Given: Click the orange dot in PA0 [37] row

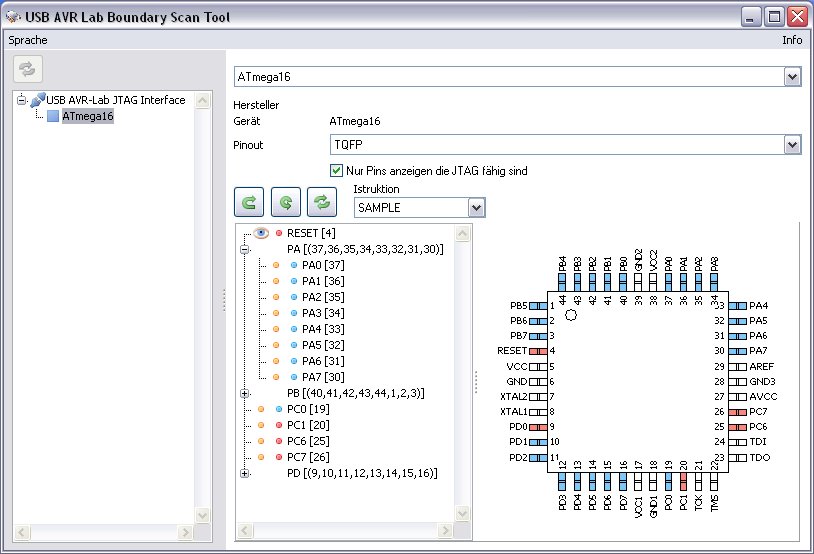Looking at the screenshot, I should (276, 265).
